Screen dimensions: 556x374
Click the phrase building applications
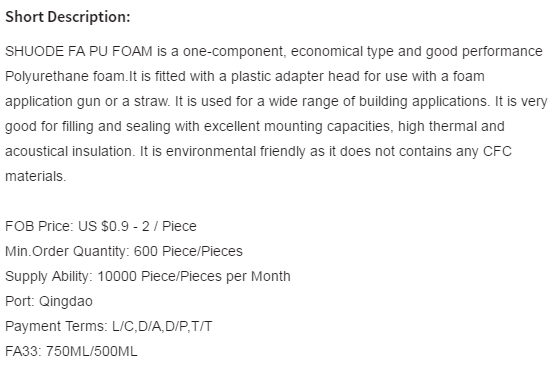click(x=424, y=101)
